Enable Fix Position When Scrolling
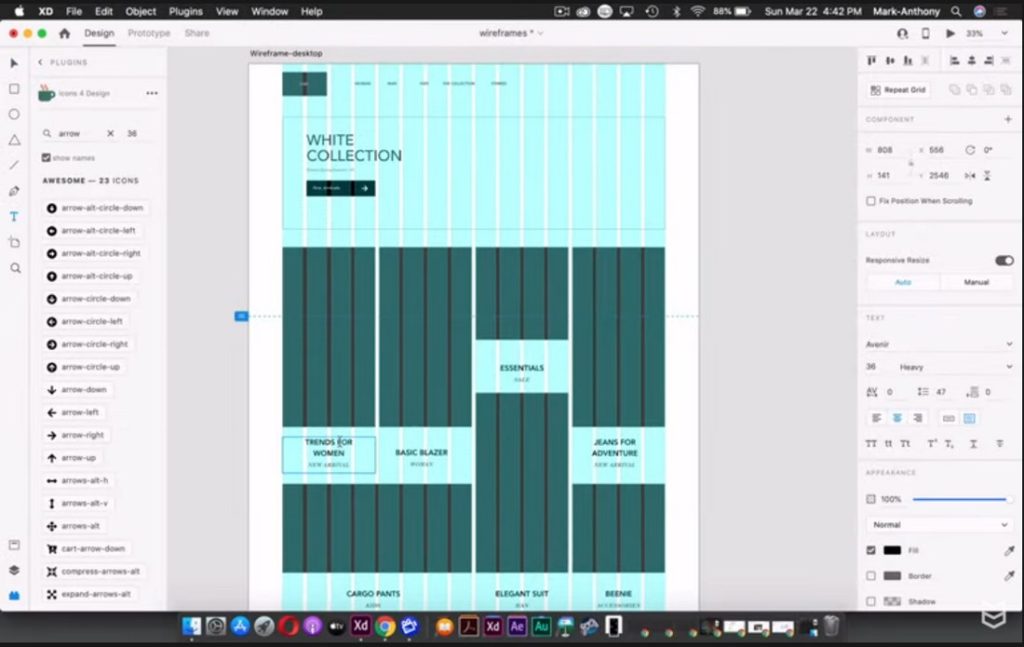 point(871,200)
